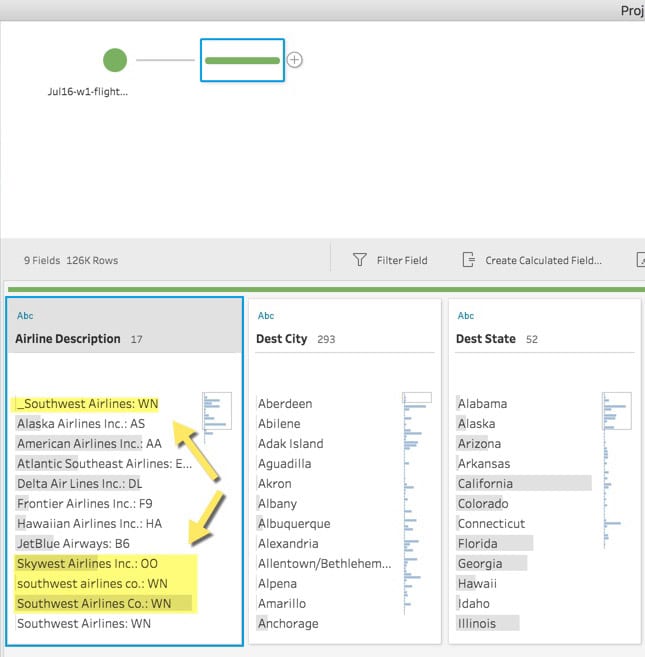
Task: Open Filter Field
Action: [x=390, y=260]
